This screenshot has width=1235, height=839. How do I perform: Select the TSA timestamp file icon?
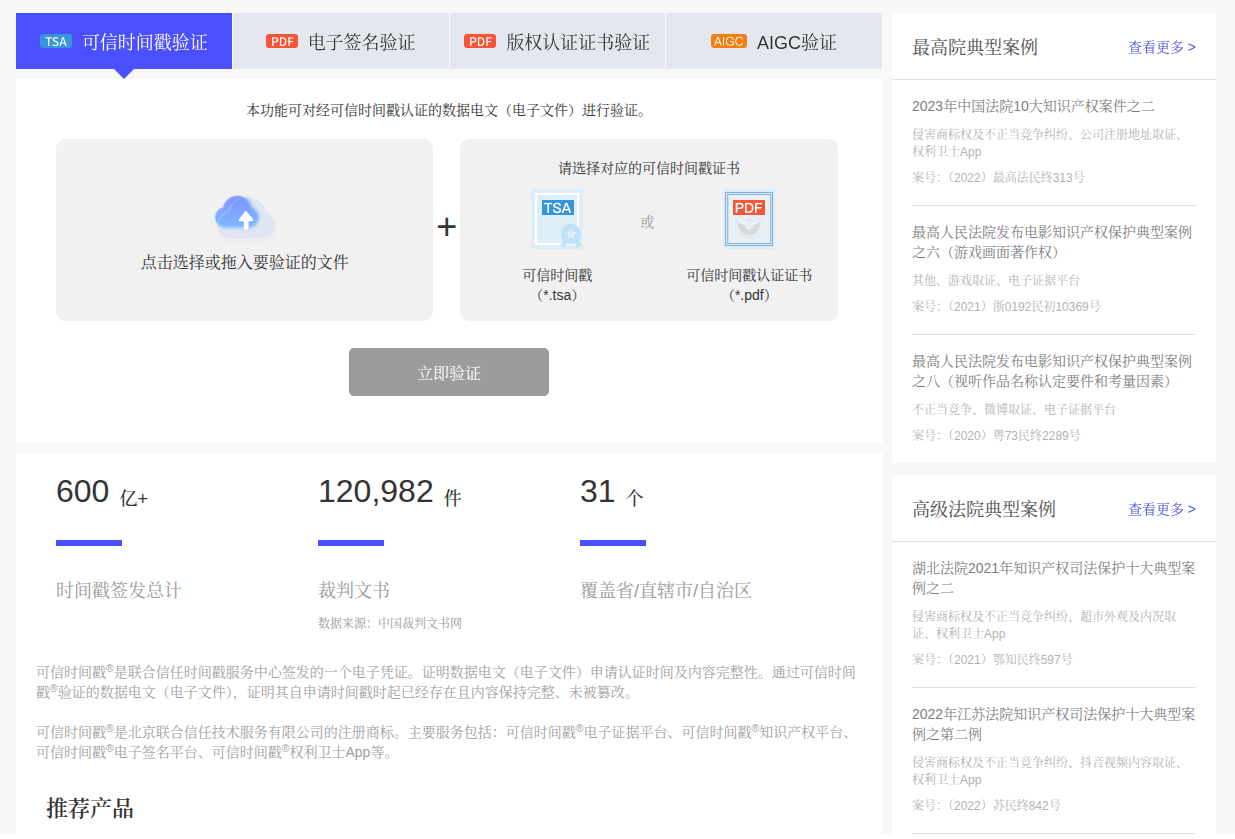coord(557,219)
